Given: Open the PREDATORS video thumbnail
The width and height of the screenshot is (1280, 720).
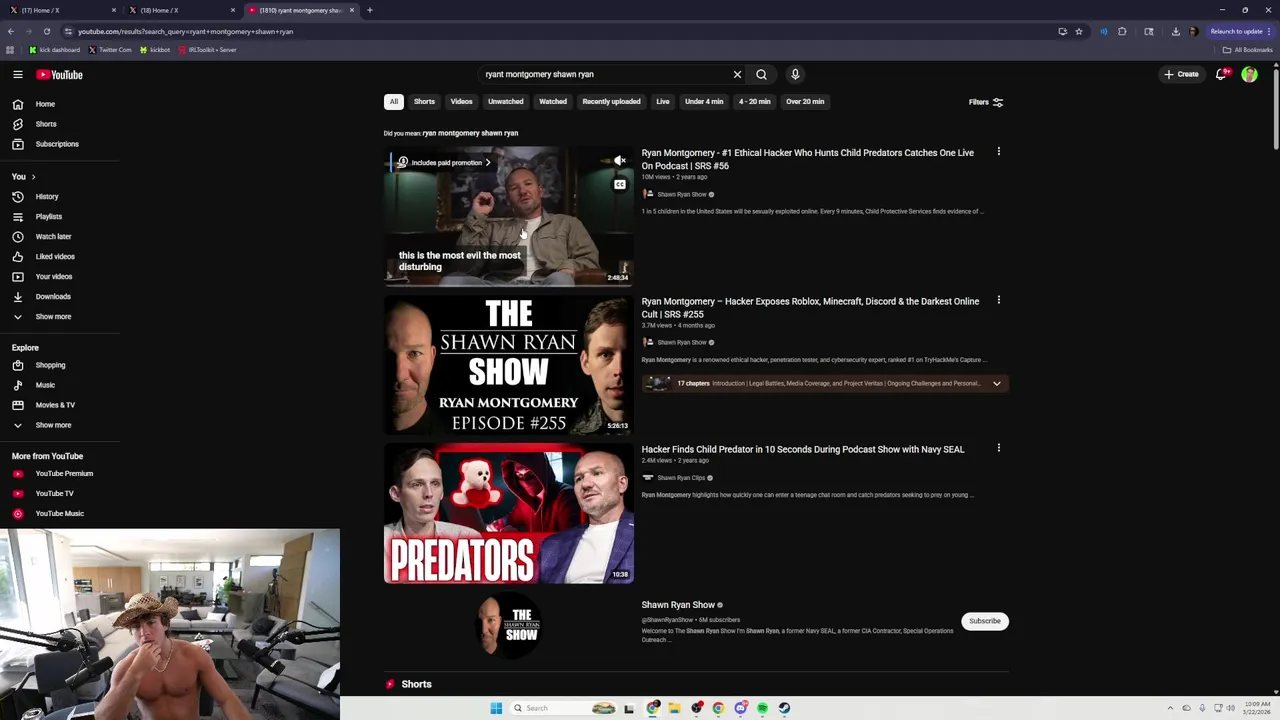Looking at the screenshot, I should coord(508,513).
